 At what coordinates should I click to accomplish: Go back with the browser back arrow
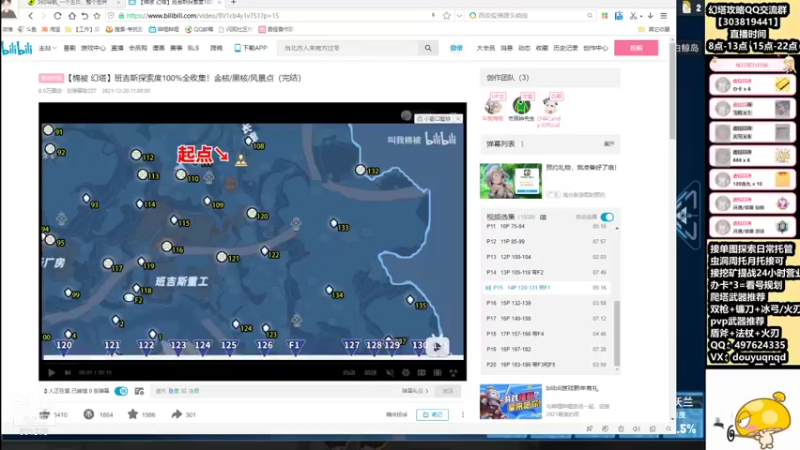coord(31,16)
